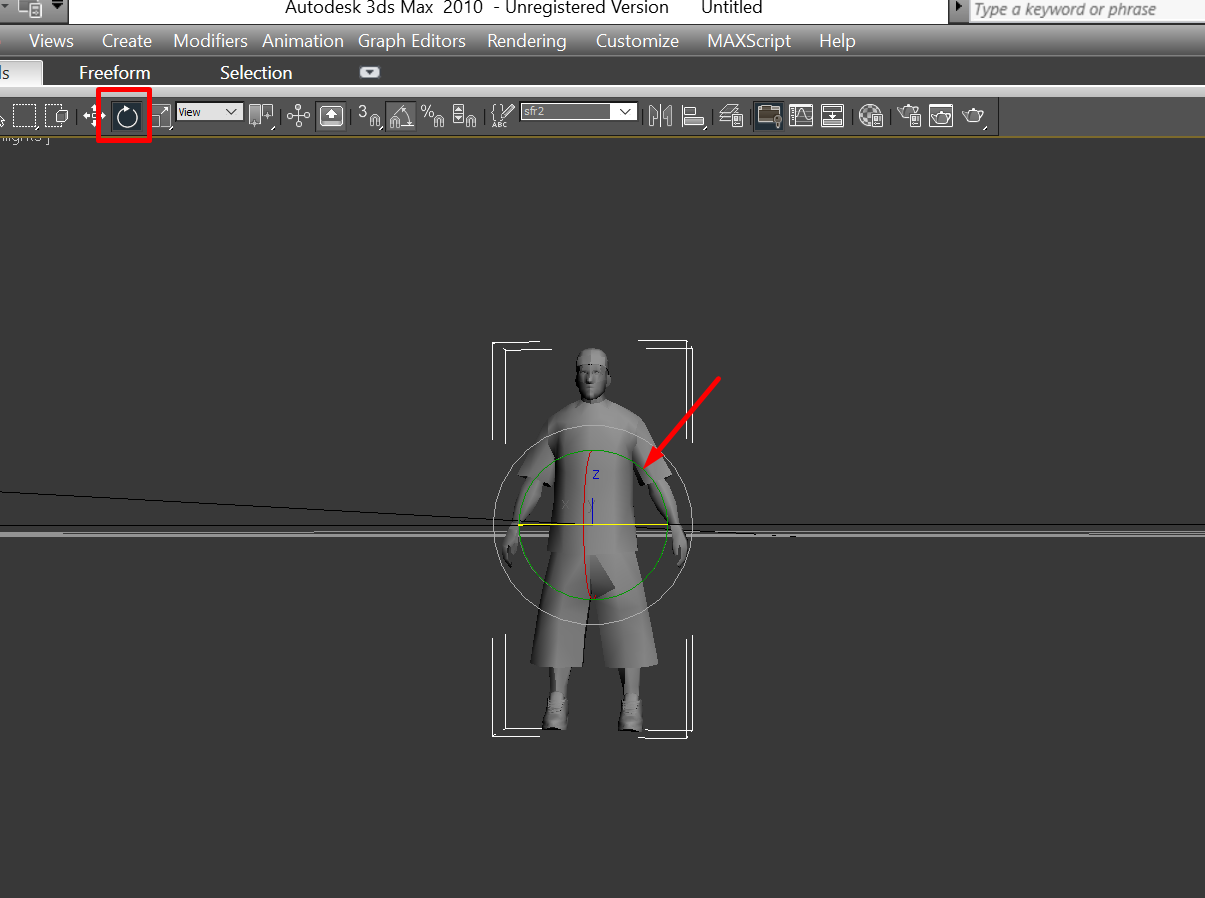Open the Curve Editor

[x=801, y=116]
